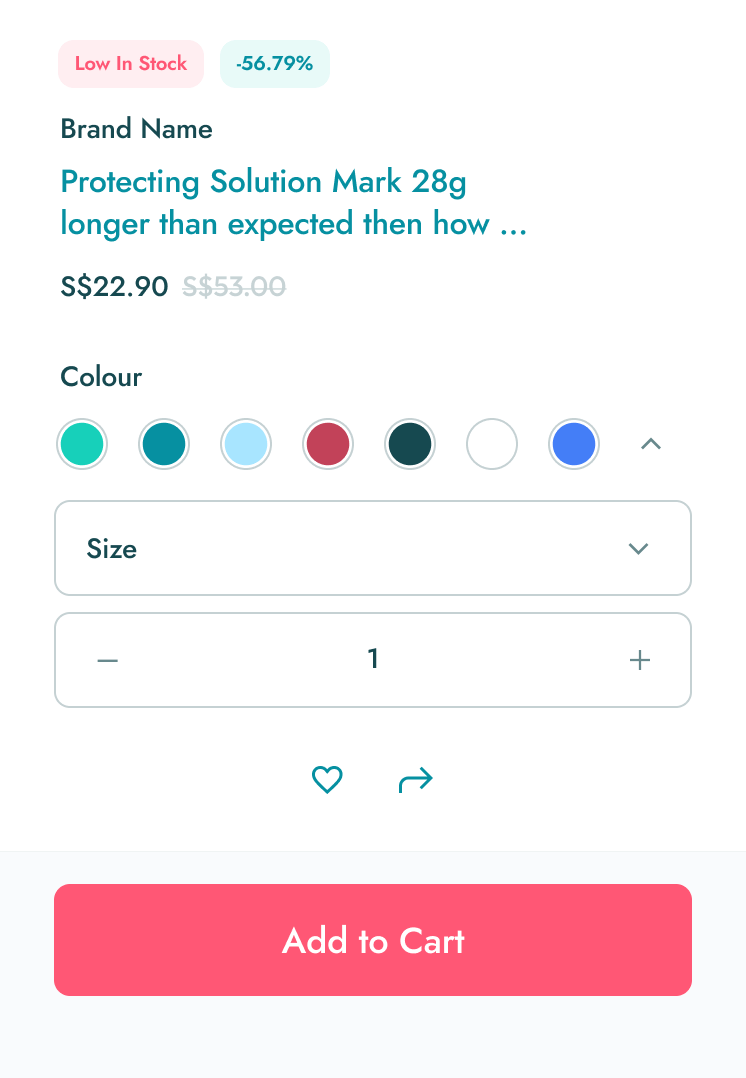Increase quantity with plus icon
The height and width of the screenshot is (1078, 746).
(640, 660)
